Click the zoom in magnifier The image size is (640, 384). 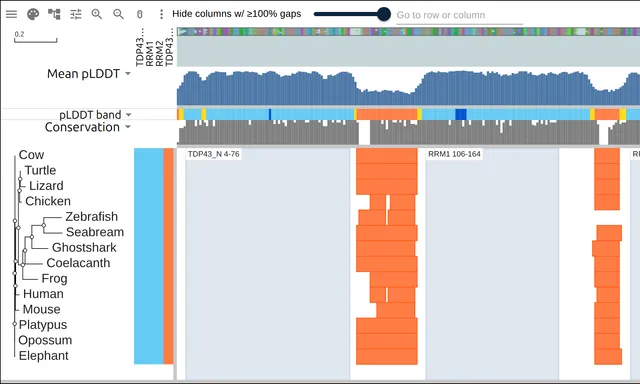pos(97,14)
